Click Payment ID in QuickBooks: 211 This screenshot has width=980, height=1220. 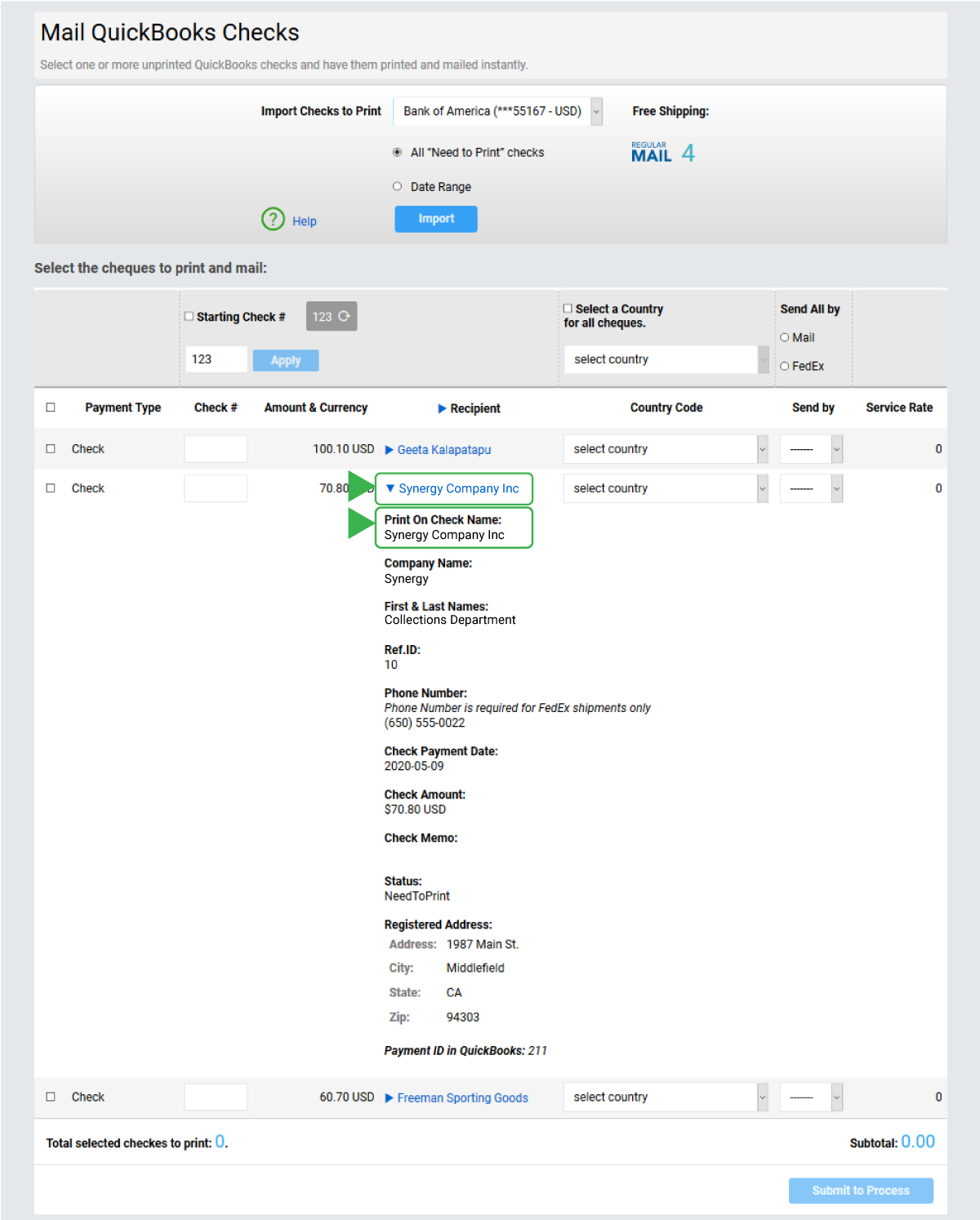click(x=465, y=1050)
